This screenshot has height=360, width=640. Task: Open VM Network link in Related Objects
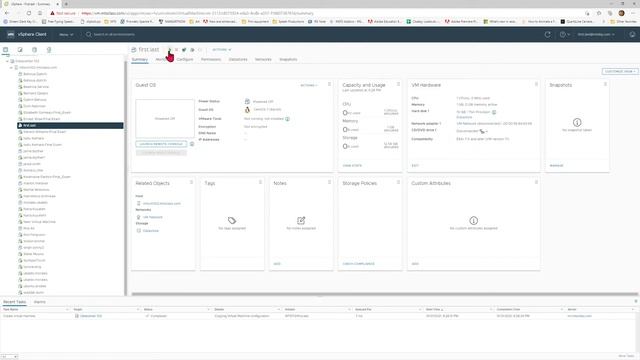pyautogui.click(x=153, y=217)
